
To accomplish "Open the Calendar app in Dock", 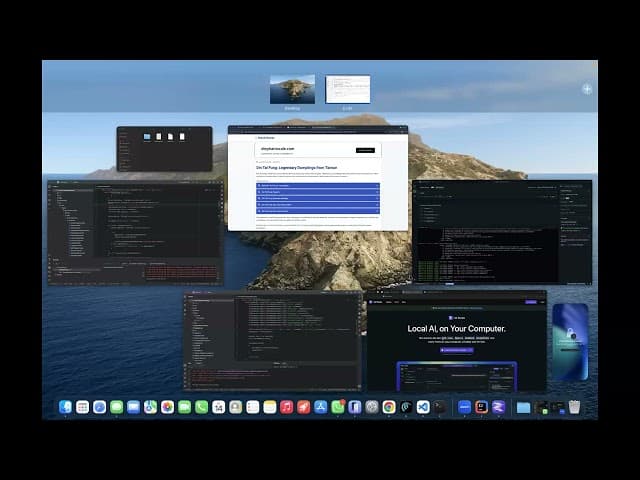I will pyautogui.click(x=218, y=407).
